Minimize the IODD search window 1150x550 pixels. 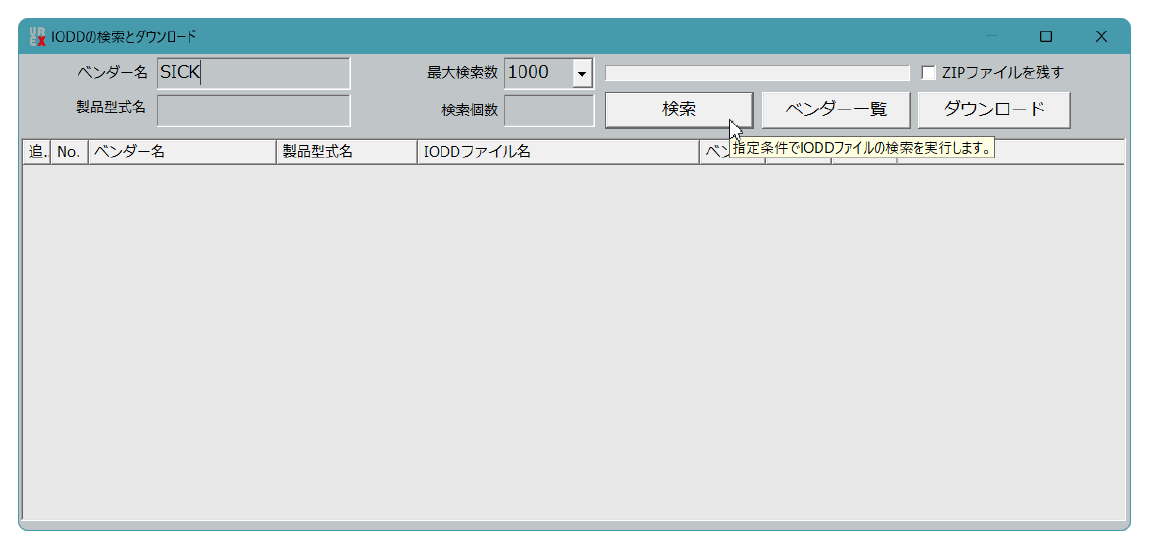992,37
